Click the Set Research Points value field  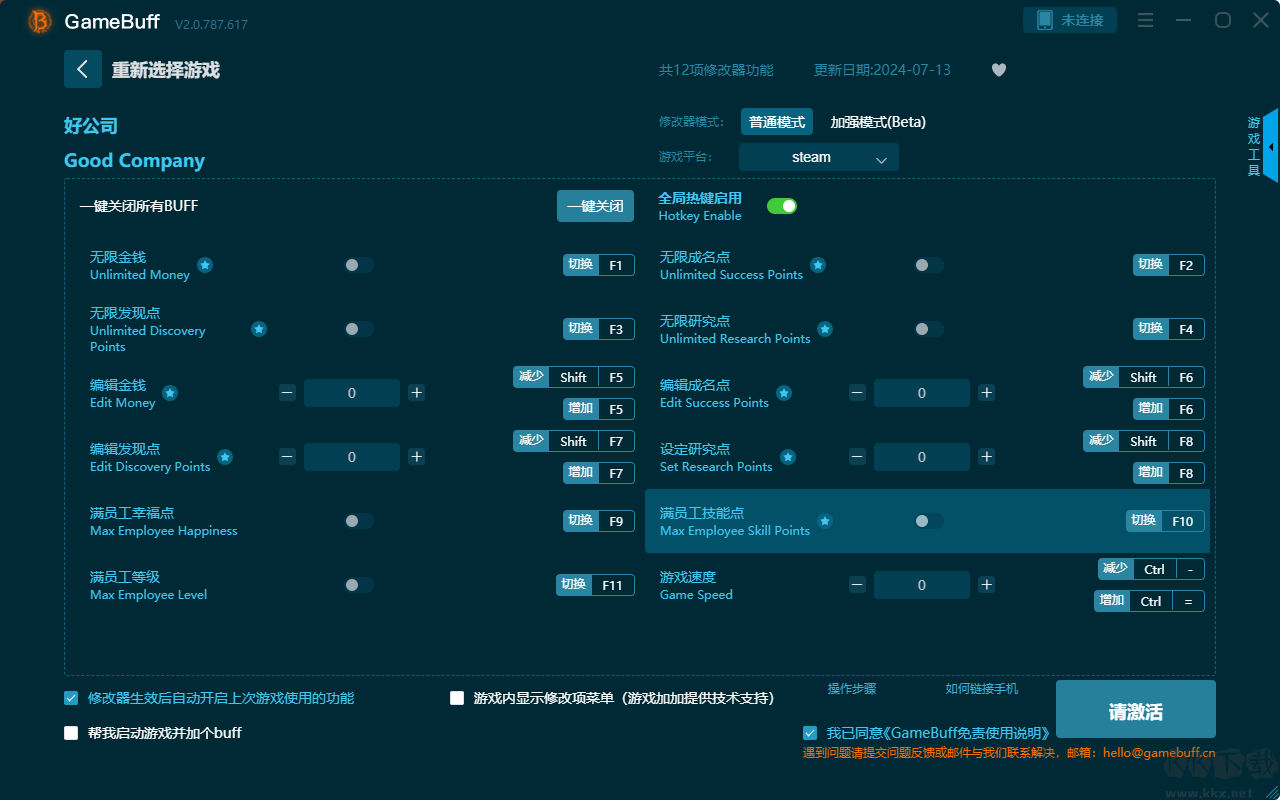922,457
